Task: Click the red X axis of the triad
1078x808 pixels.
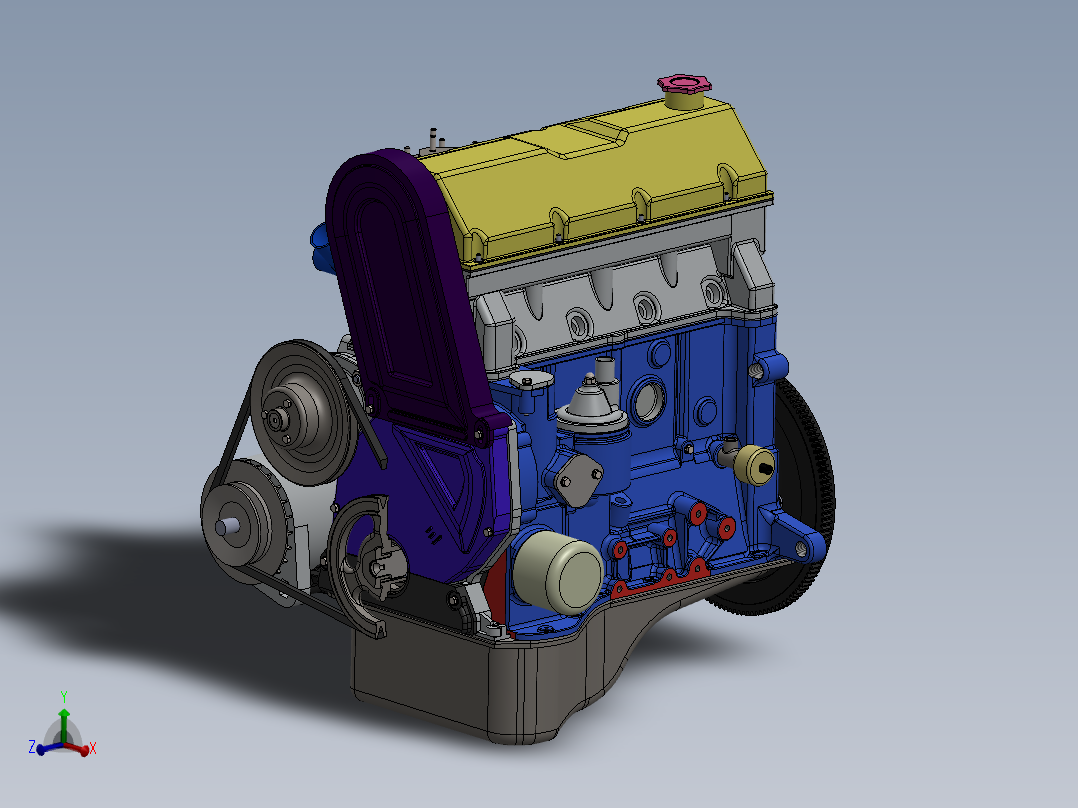Action: coord(80,746)
